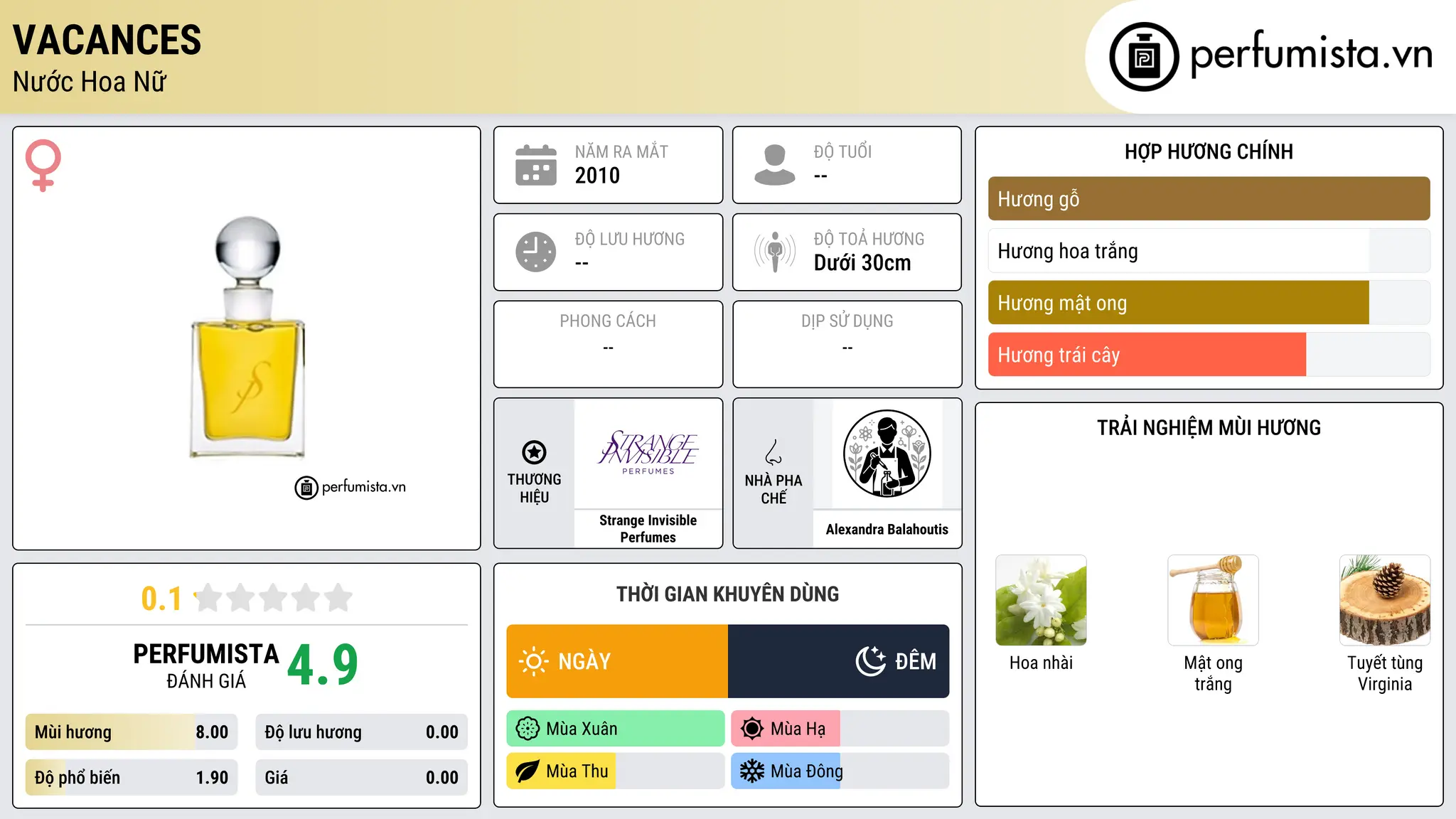Click the THỜI GIAN KHUYÊN DÙNG heading

pos(727,594)
